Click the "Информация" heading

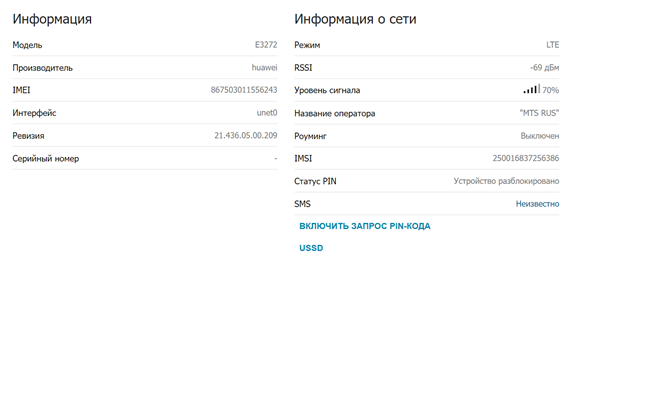(52, 19)
